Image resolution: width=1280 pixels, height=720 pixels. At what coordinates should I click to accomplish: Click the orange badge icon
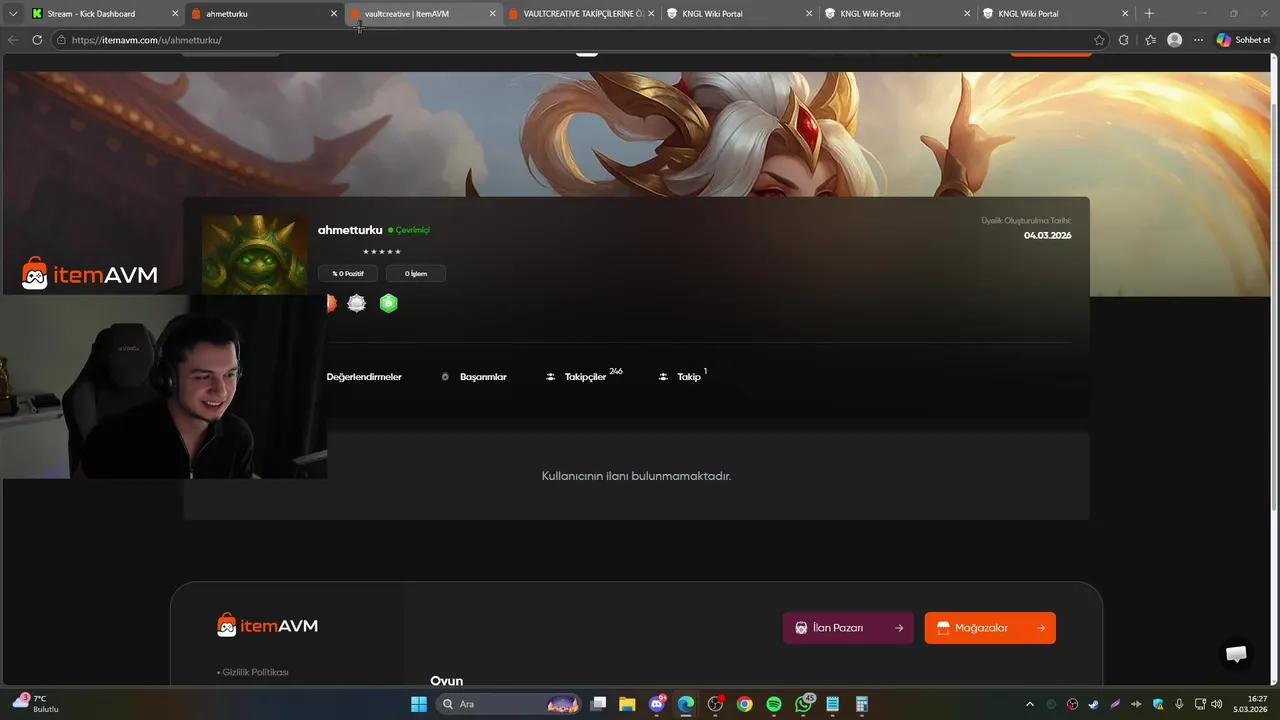pos(331,303)
